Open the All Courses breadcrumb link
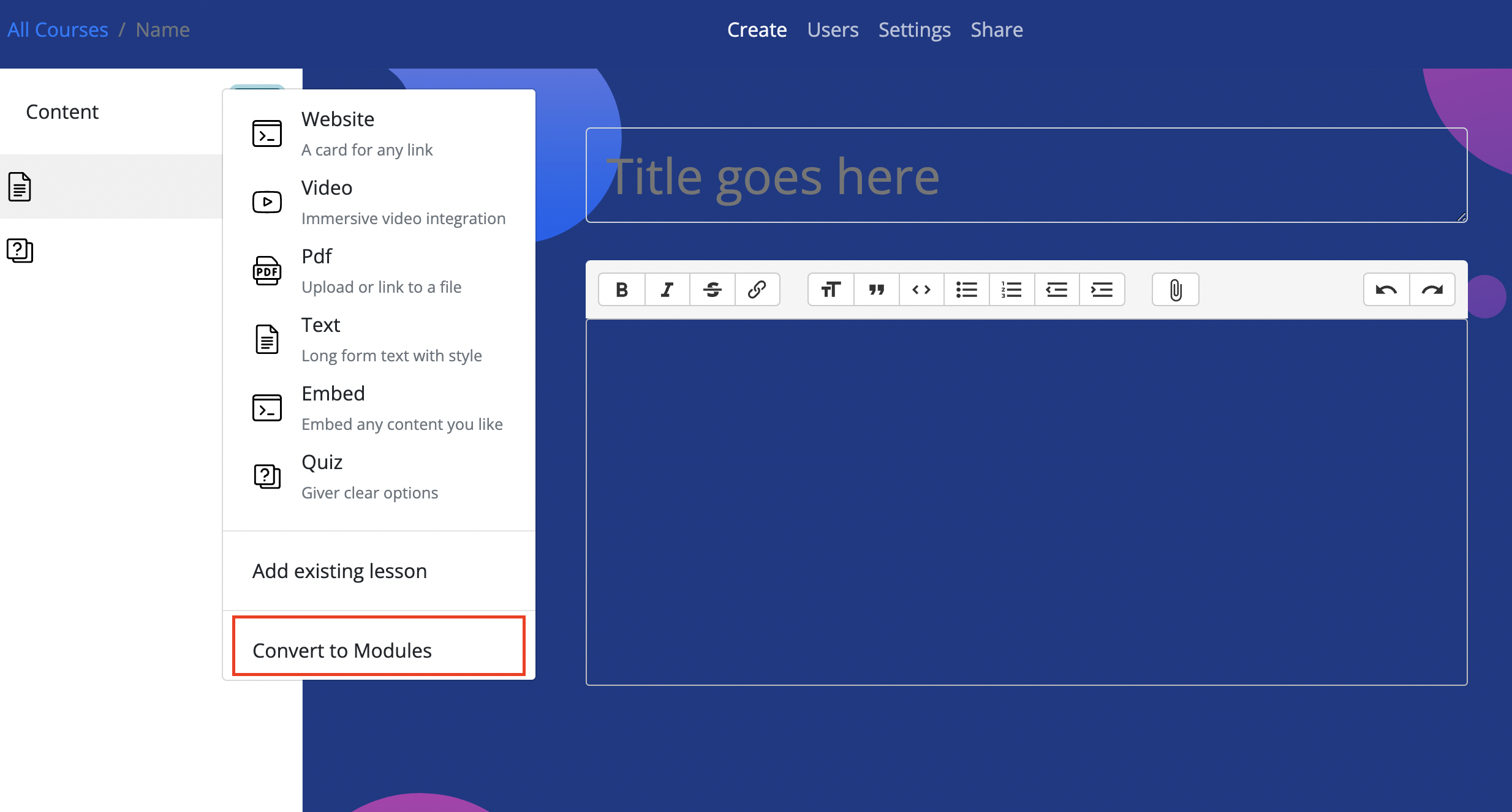Image resolution: width=1512 pixels, height=812 pixels. (x=58, y=29)
